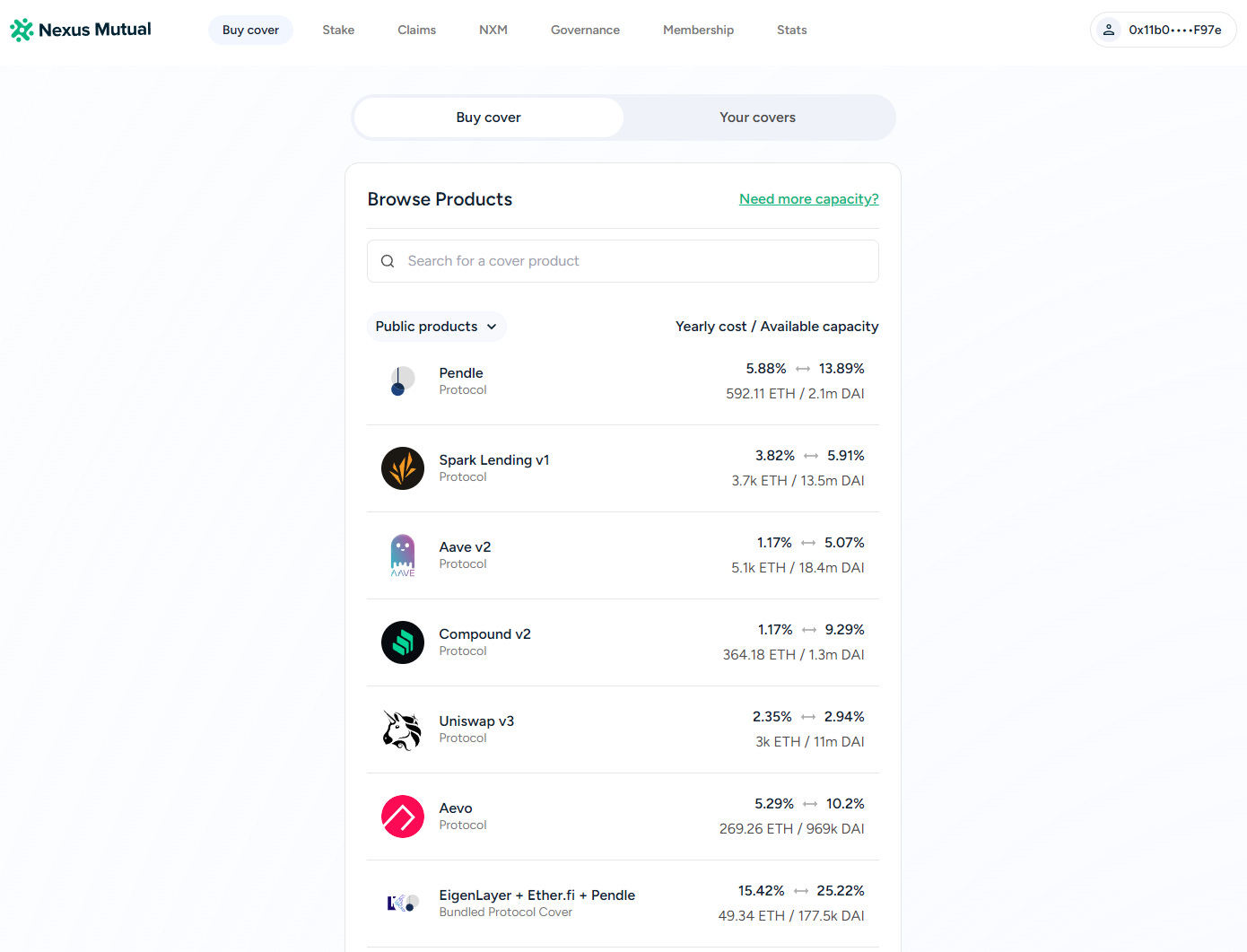Image resolution: width=1247 pixels, height=952 pixels.
Task: Switch to the Your covers tab
Action: pos(758,118)
